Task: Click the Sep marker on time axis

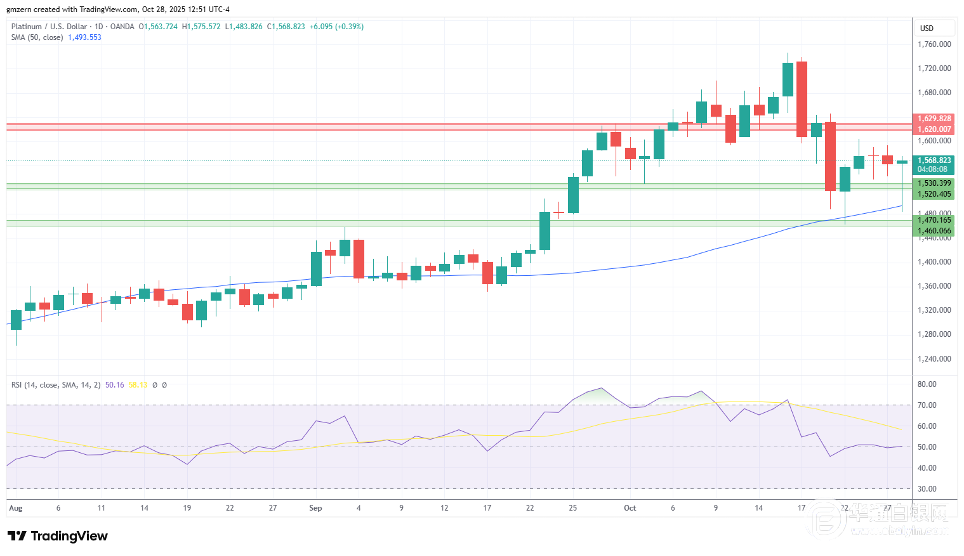Action: 316,507
